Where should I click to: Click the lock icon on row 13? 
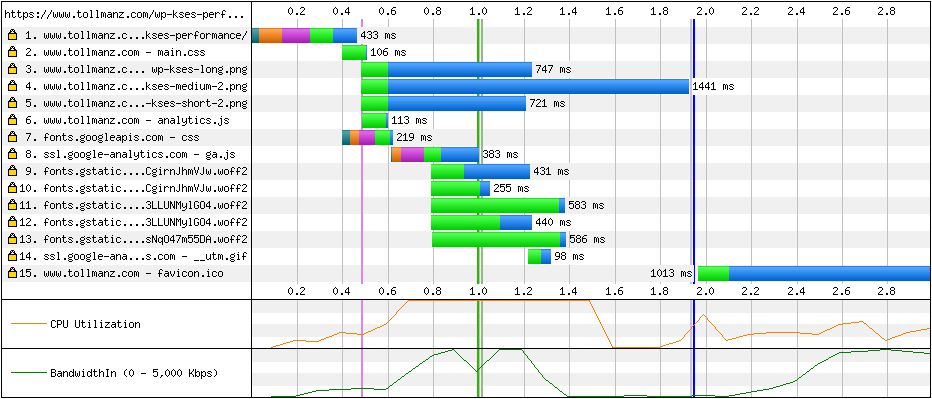click(11, 240)
